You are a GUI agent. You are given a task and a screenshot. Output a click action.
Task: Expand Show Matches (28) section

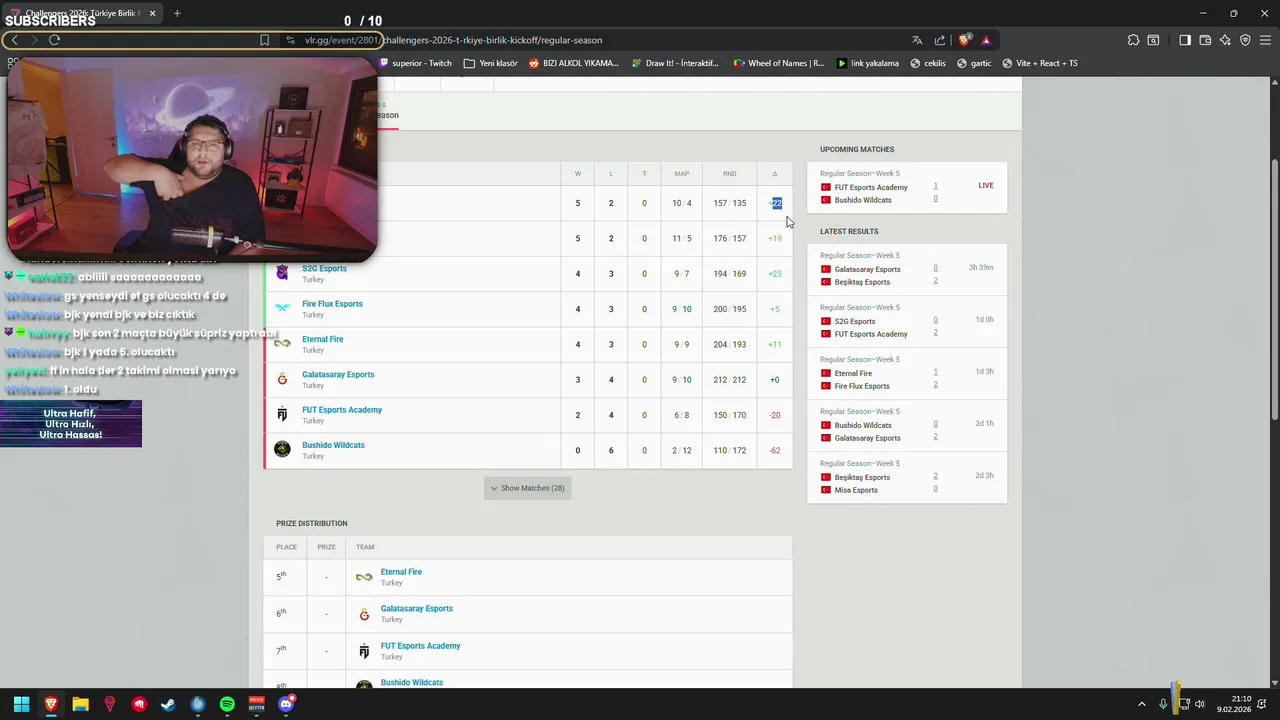point(527,488)
